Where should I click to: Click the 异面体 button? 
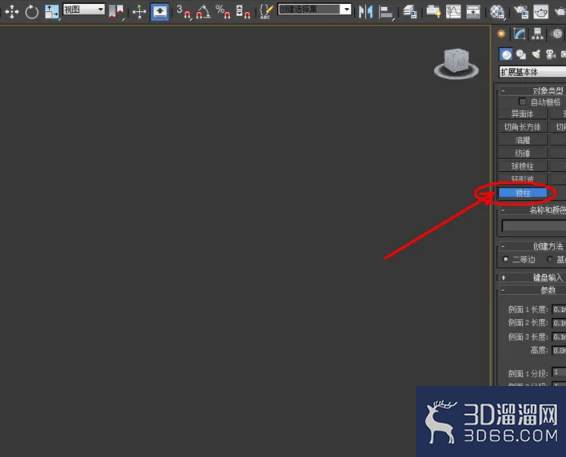click(x=522, y=114)
